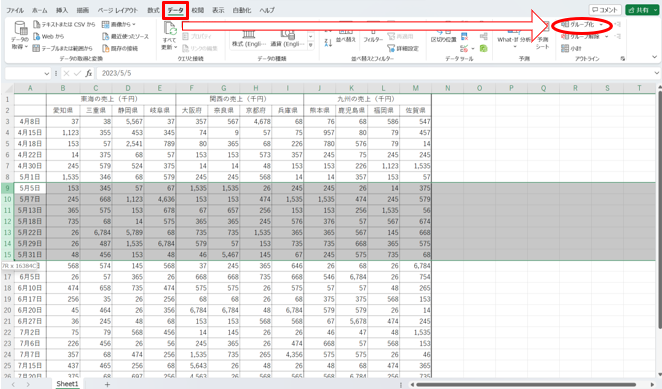Click the 九州の売上（千円）header cell
The image size is (662, 389).
[x=367, y=99]
